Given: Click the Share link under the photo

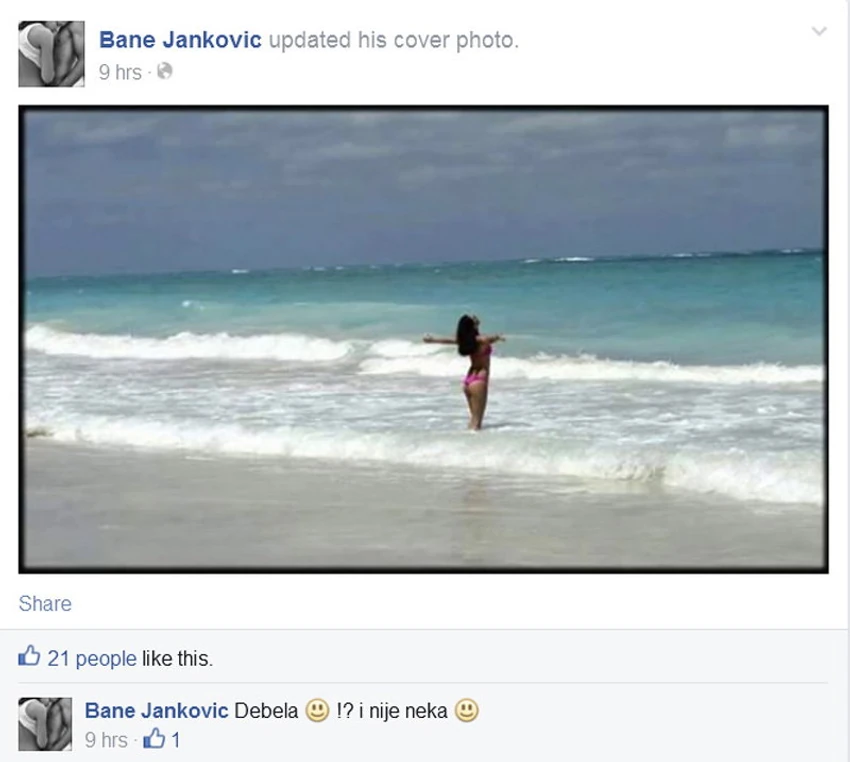Looking at the screenshot, I should click(x=45, y=604).
